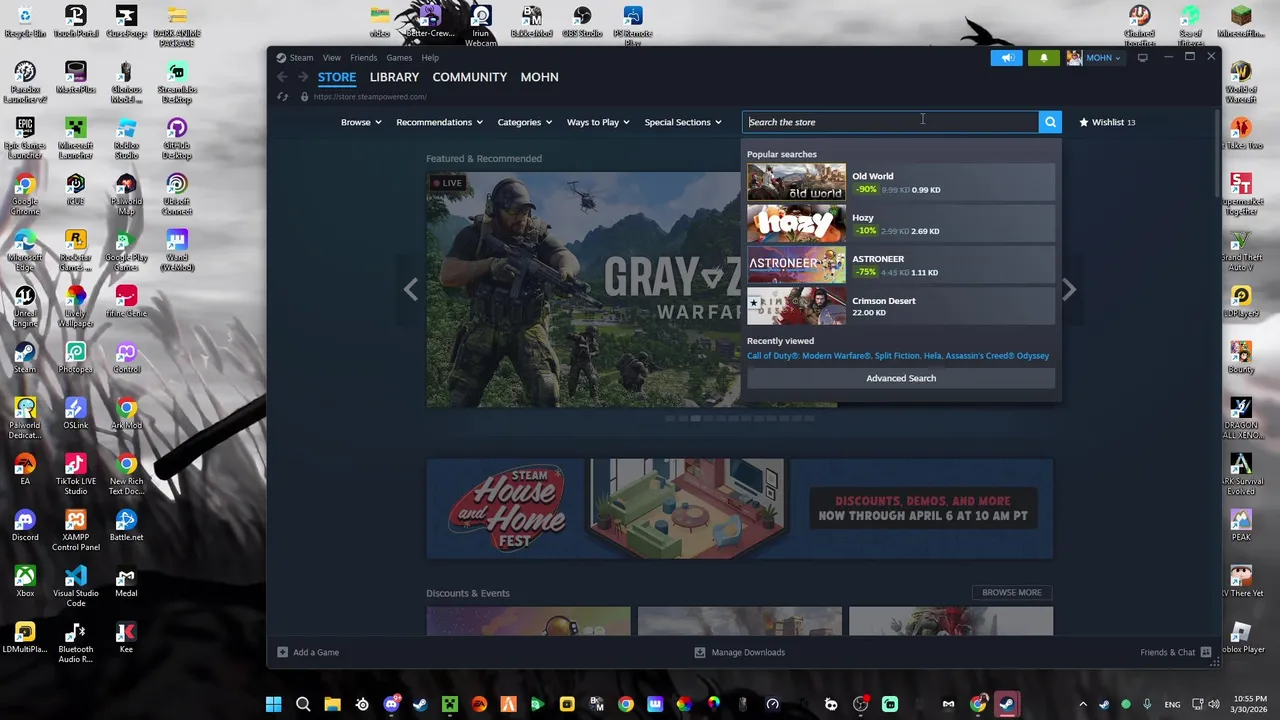Screen dimensions: 1280x720
Task: Select OBS Studio desktop icon
Action: click(582, 21)
